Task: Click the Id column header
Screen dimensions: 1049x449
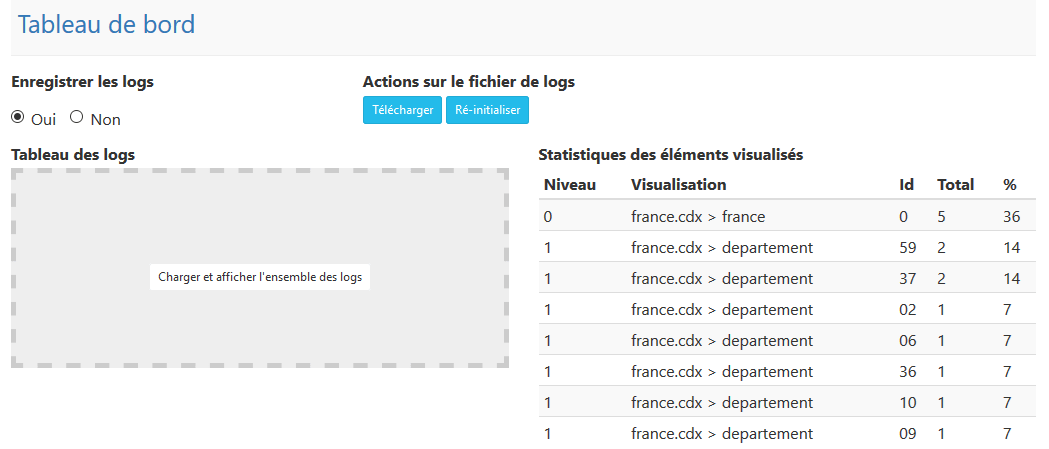Action: pos(907,185)
